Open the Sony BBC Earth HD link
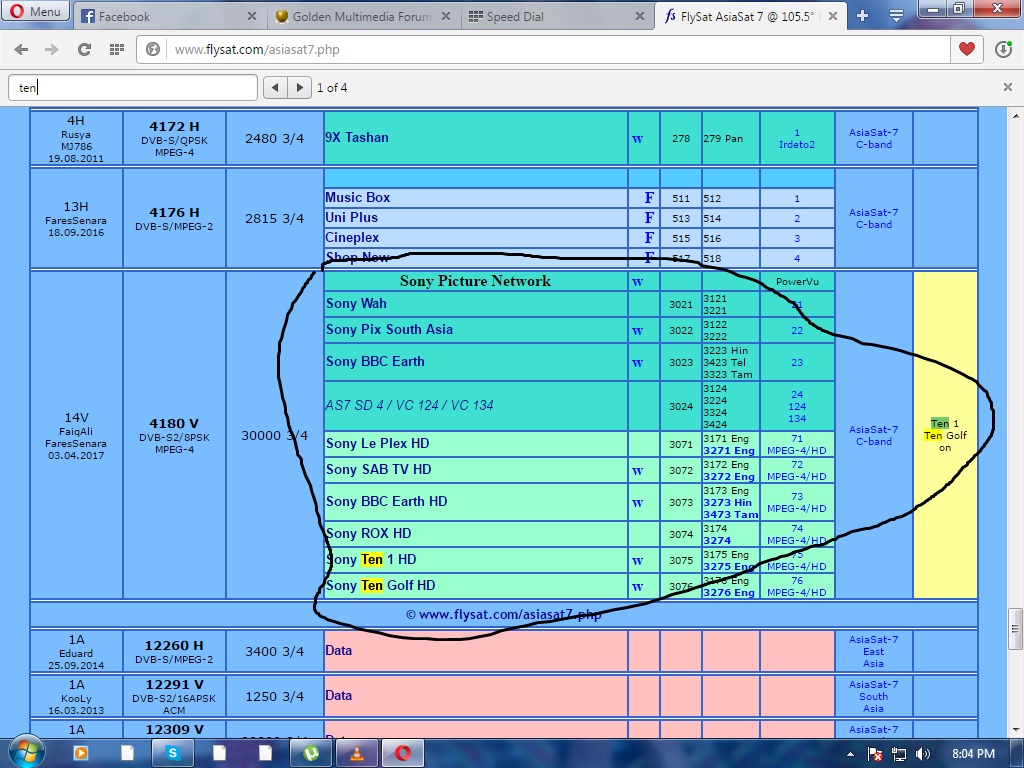This screenshot has height=768, width=1024. pyautogui.click(x=387, y=502)
